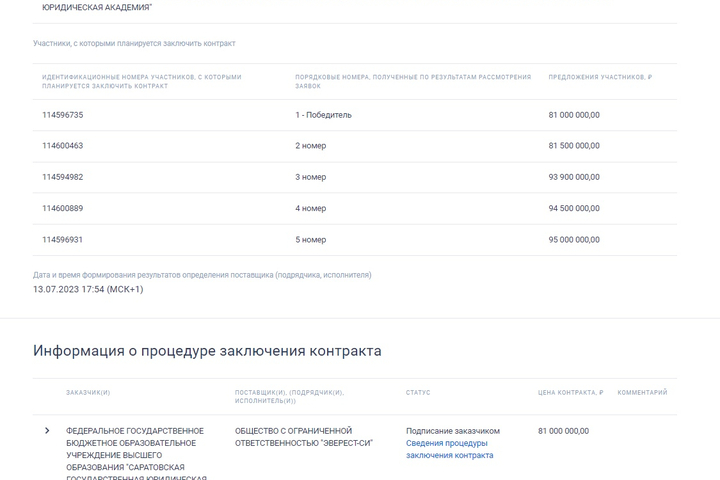Click the 'Цена контракта, ₽' column header
Screen dimensions: 720x480
570,393
